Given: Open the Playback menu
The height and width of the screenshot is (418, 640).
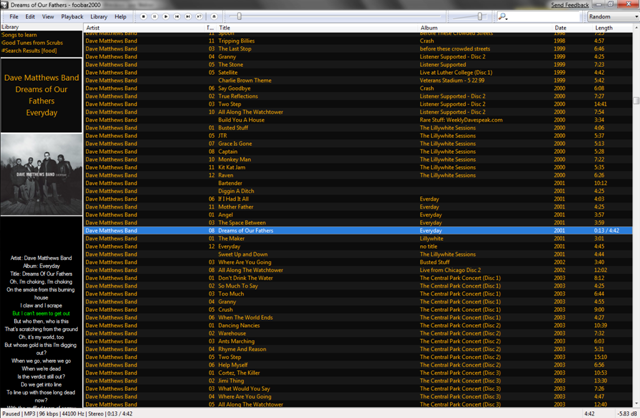Looking at the screenshot, I should [72, 17].
